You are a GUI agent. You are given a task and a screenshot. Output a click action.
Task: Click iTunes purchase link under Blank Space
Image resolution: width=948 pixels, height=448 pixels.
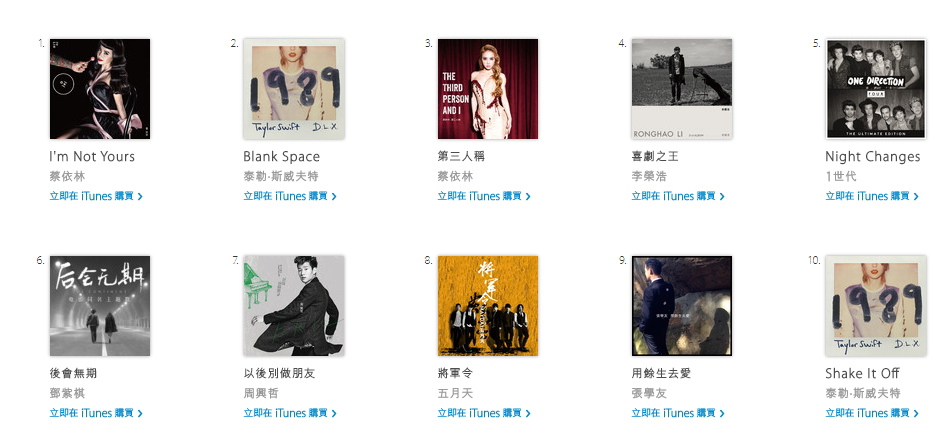click(290, 196)
